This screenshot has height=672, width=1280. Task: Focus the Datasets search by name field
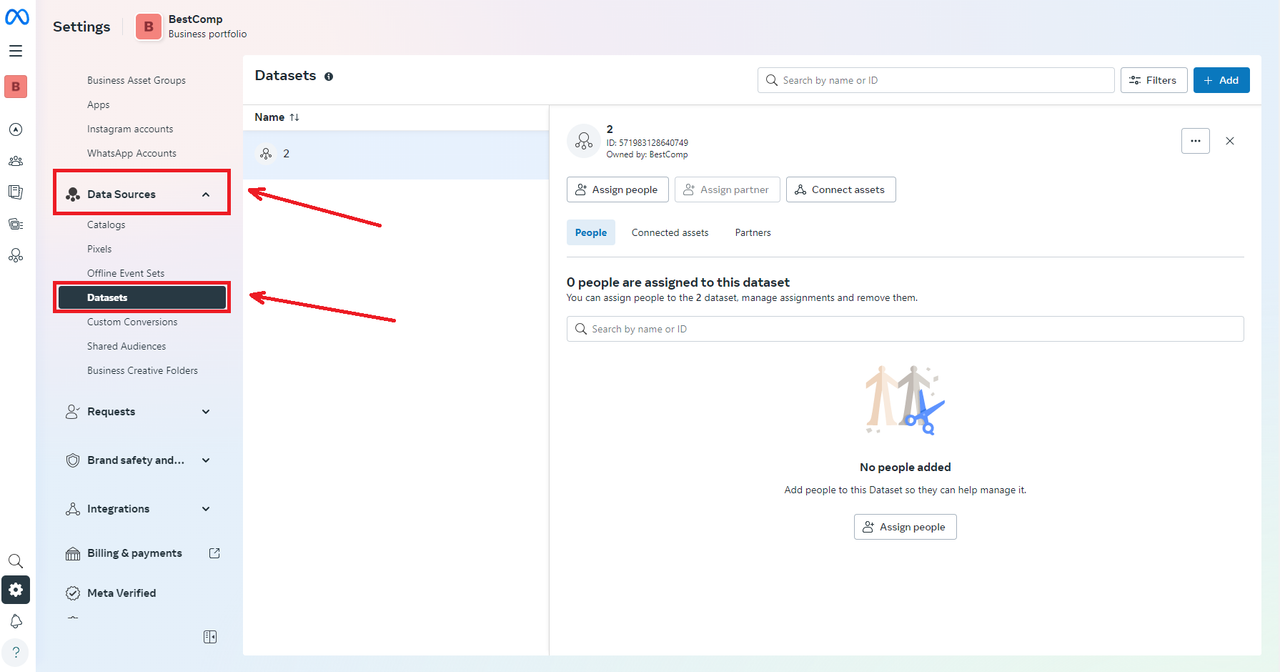coord(936,80)
